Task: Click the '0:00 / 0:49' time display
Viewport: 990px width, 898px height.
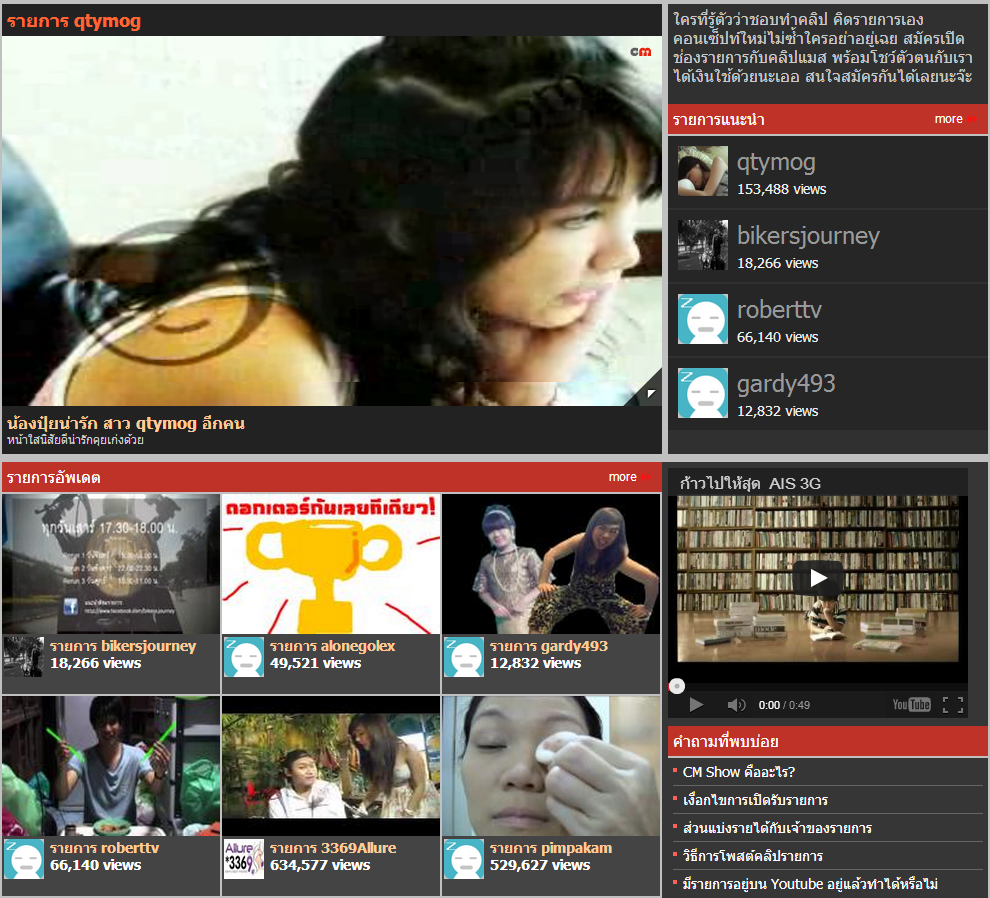Action: 784,705
